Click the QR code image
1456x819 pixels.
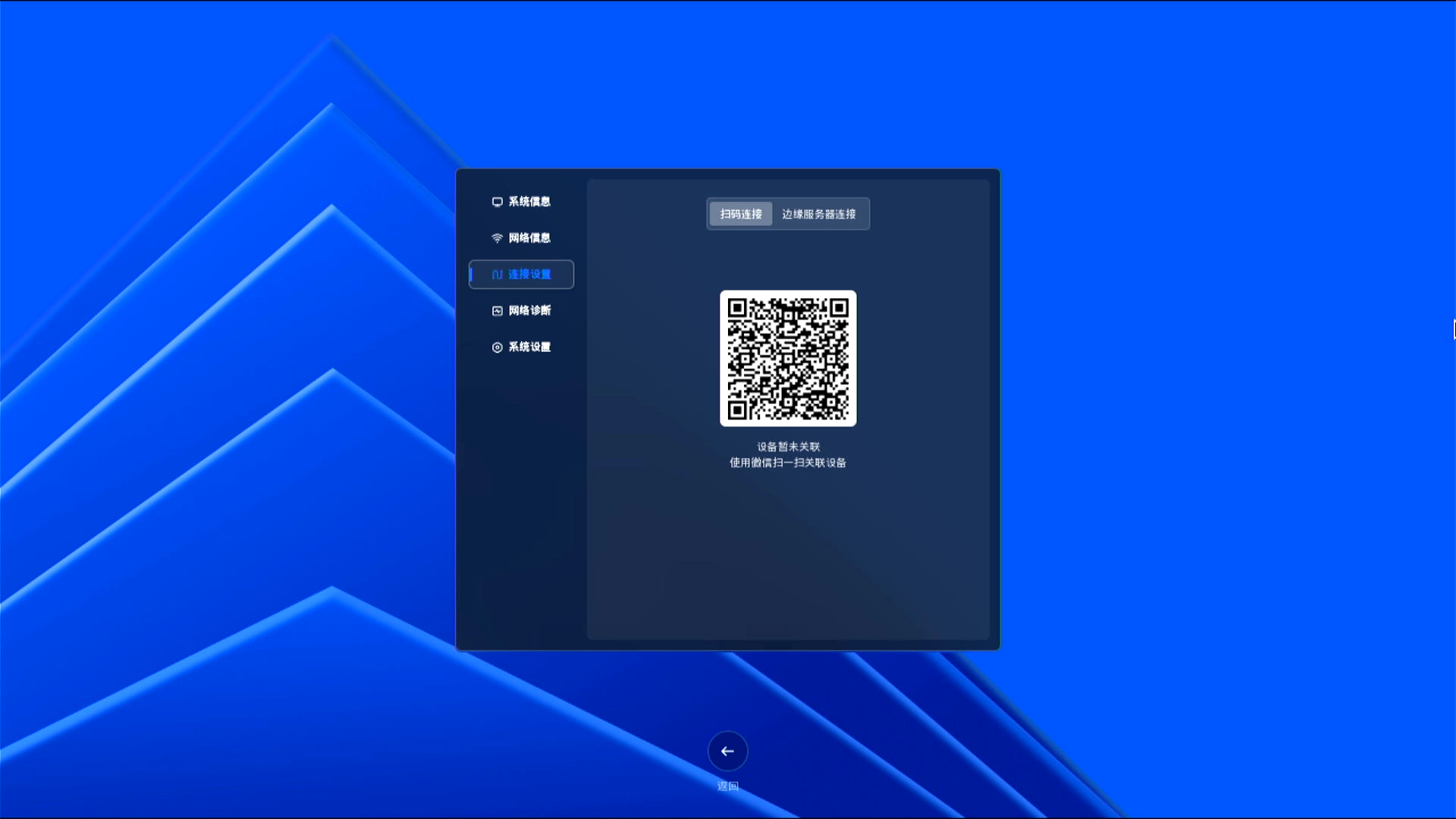(788, 358)
